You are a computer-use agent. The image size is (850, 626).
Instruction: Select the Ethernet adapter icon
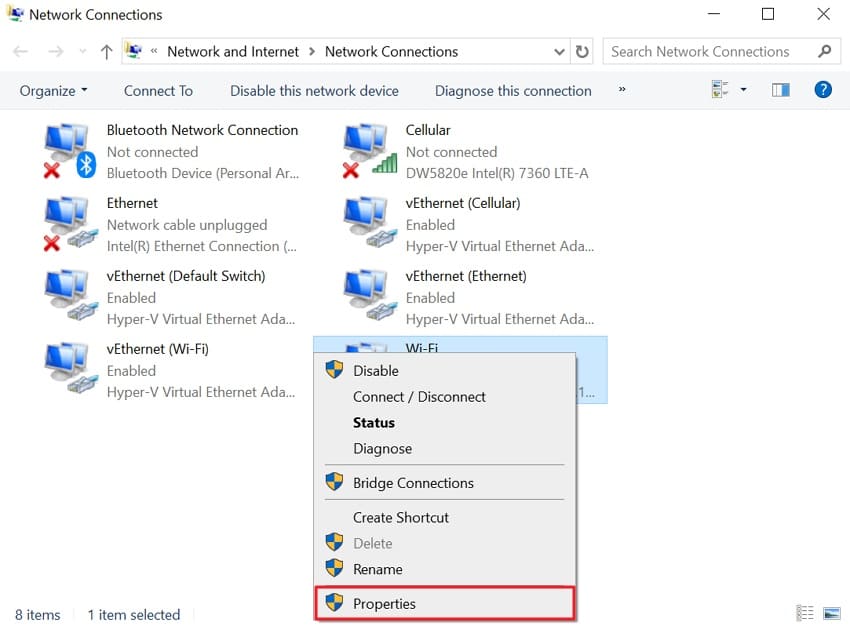tap(70, 224)
